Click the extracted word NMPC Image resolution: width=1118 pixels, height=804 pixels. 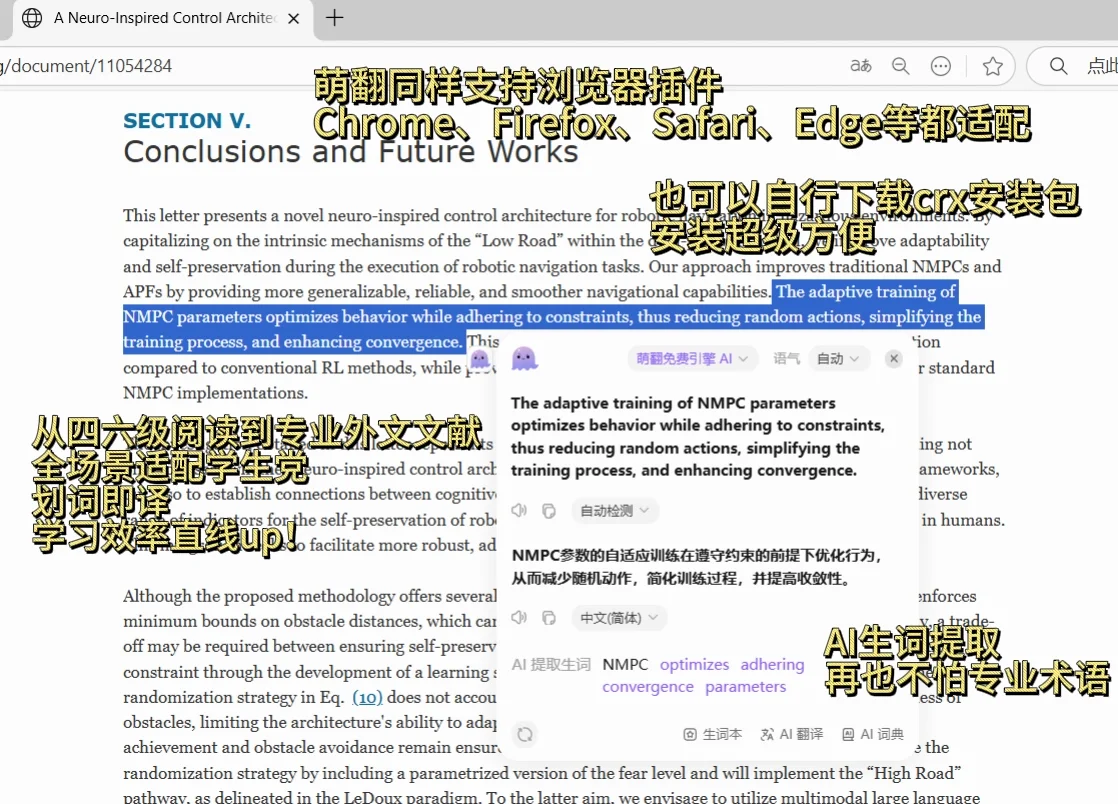(625, 664)
